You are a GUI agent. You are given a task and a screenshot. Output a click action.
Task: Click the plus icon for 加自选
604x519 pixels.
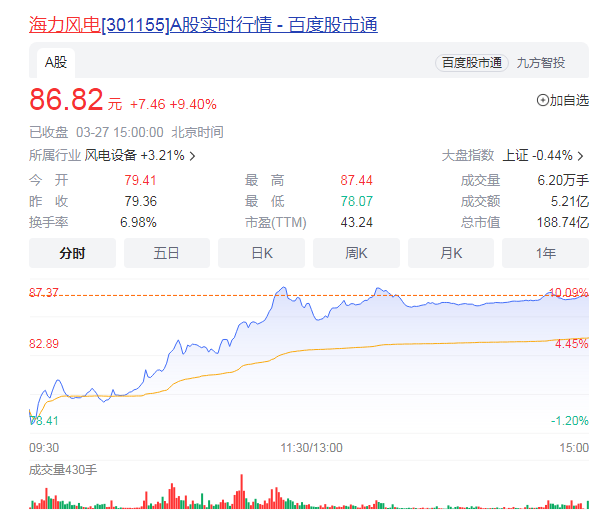[543, 100]
